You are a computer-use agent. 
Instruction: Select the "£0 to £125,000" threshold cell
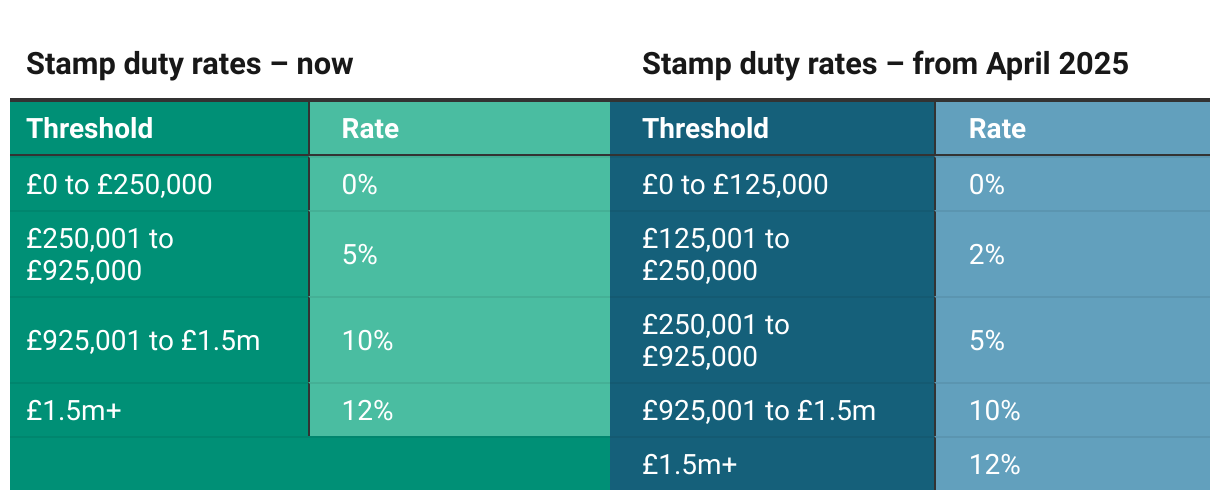tap(735, 185)
